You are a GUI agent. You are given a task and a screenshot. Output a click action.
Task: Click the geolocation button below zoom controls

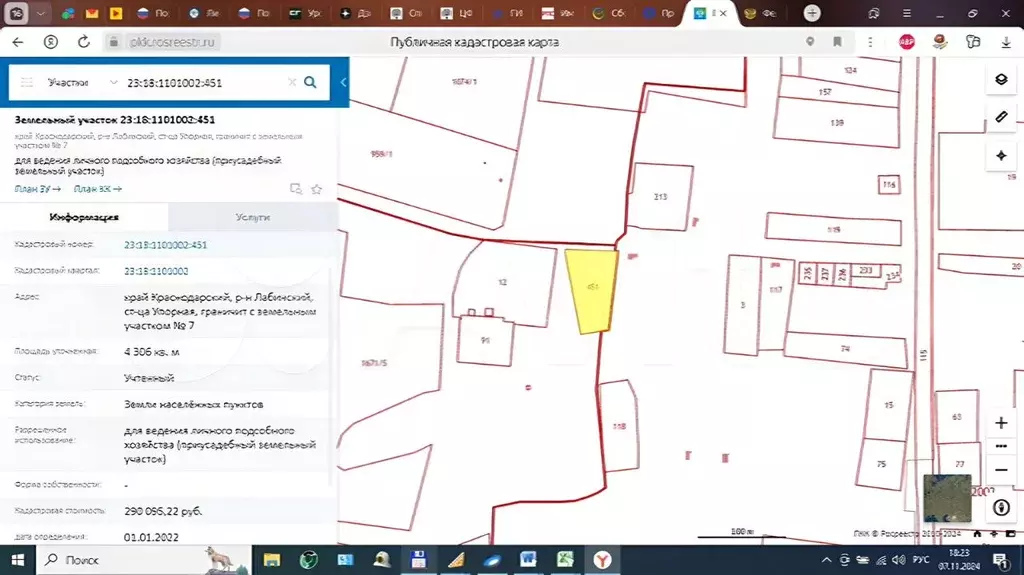coord(1001,508)
